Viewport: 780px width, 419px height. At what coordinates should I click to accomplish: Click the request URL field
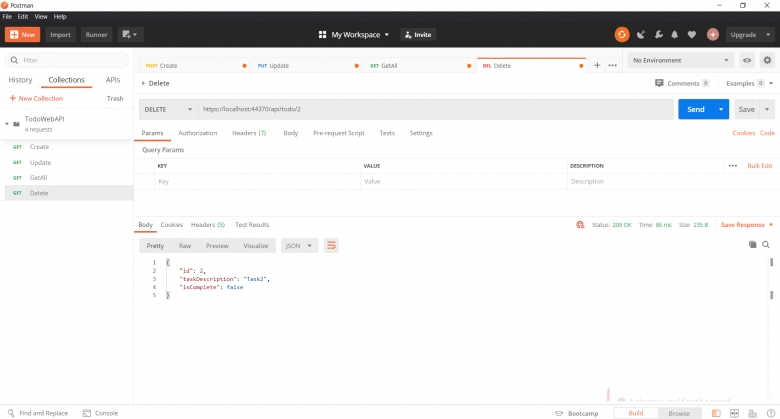[436, 109]
